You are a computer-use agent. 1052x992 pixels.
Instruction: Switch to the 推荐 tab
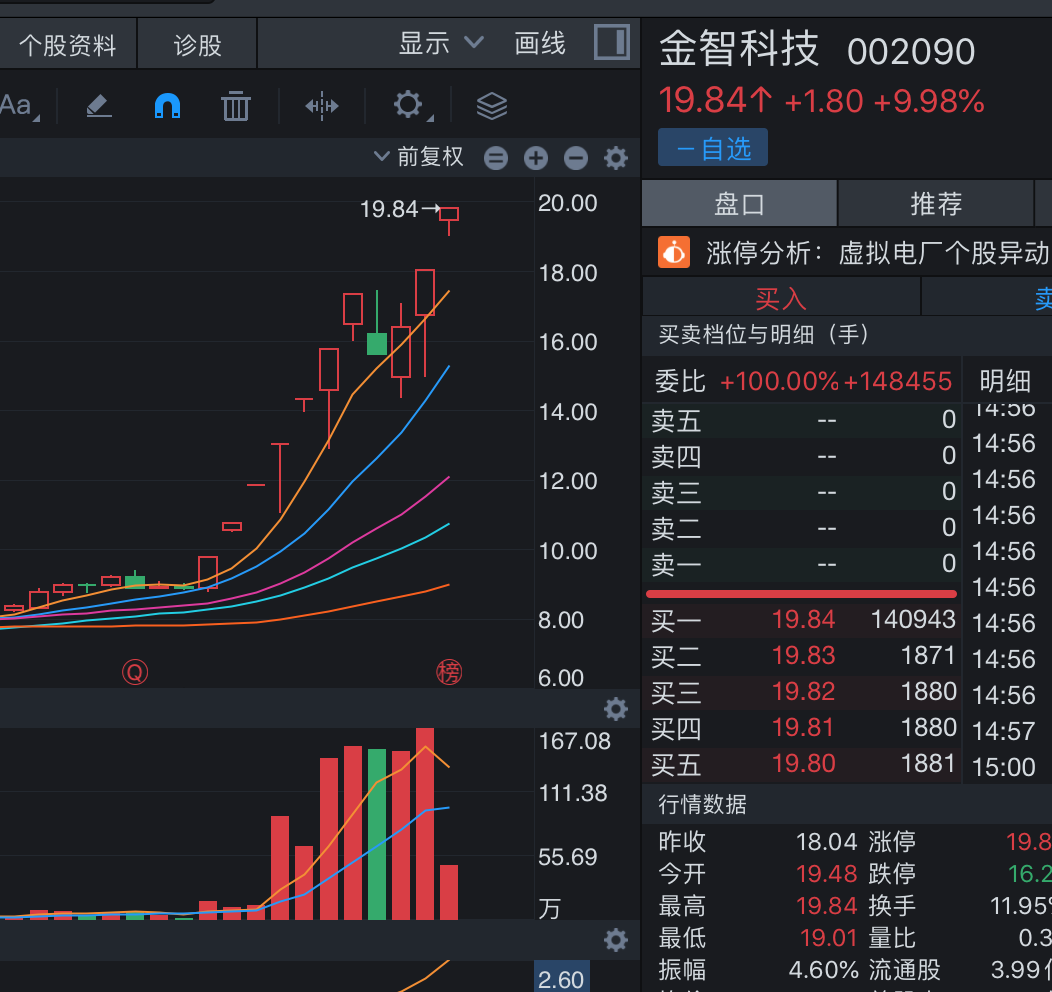tap(935, 204)
